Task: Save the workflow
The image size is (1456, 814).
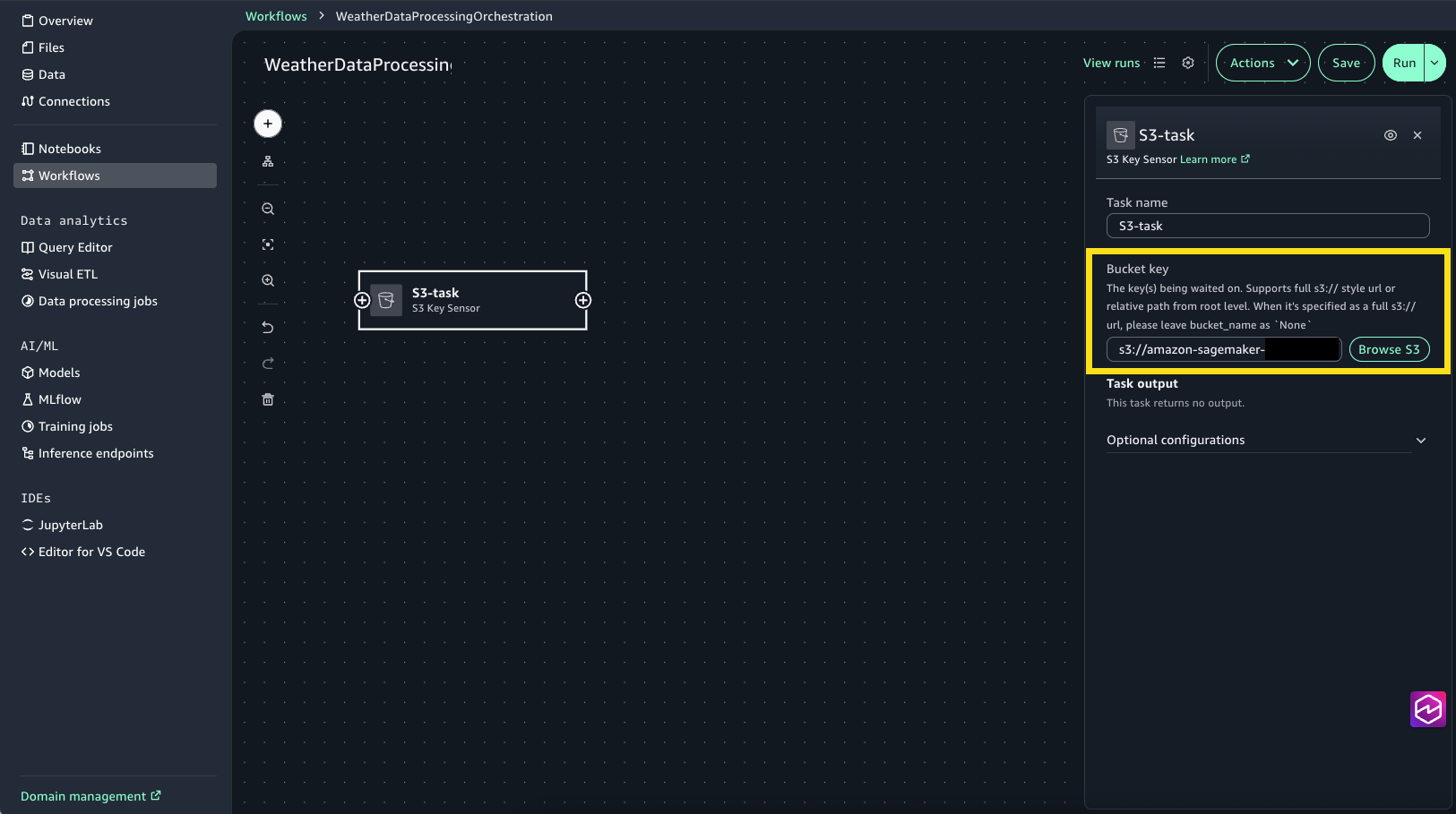Action: tap(1346, 63)
